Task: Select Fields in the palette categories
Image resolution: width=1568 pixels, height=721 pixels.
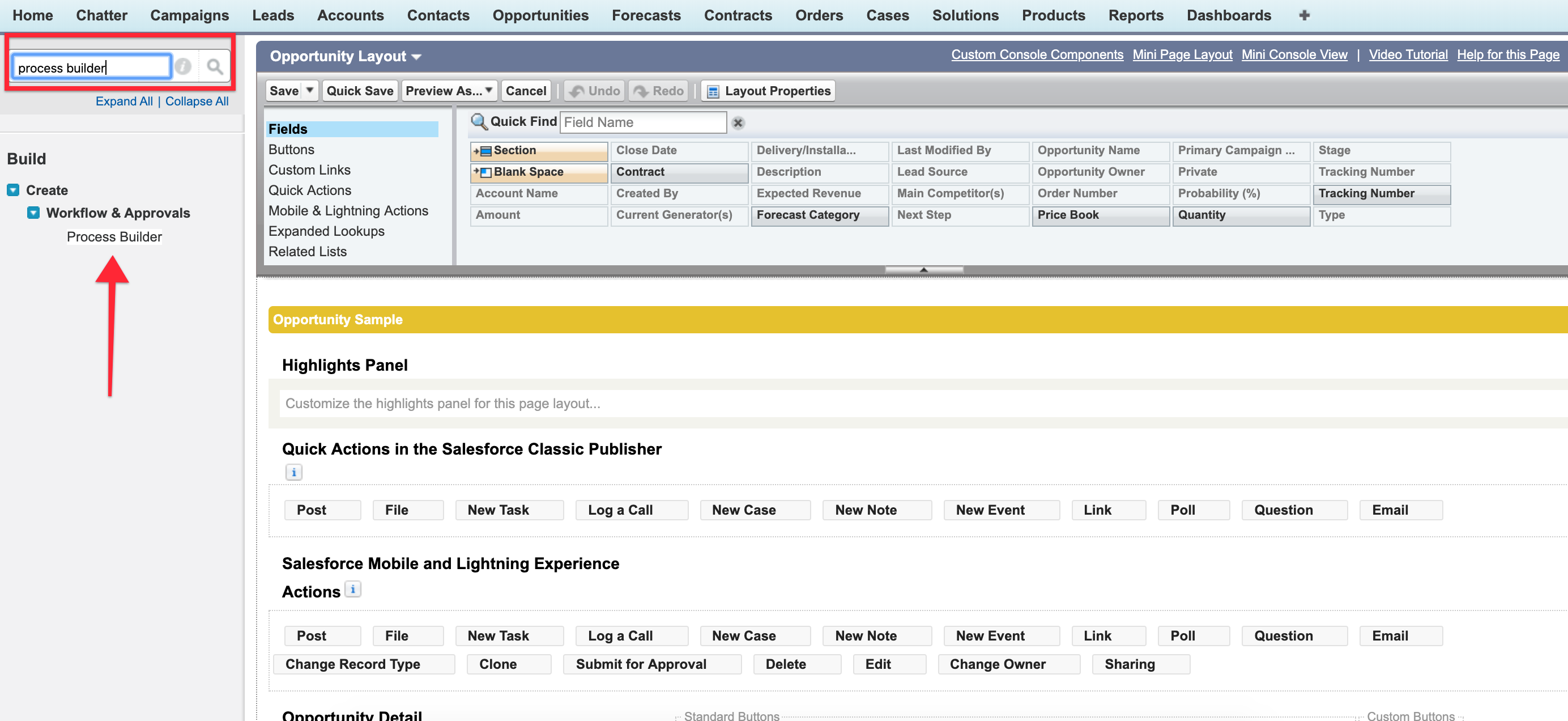Action: click(x=352, y=129)
